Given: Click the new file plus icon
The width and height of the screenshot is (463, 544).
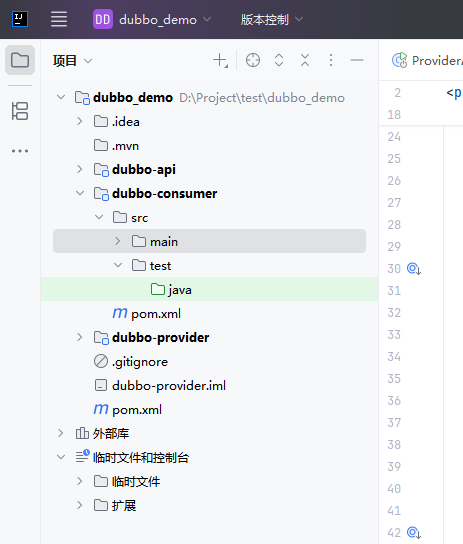Looking at the screenshot, I should pyautogui.click(x=220, y=60).
